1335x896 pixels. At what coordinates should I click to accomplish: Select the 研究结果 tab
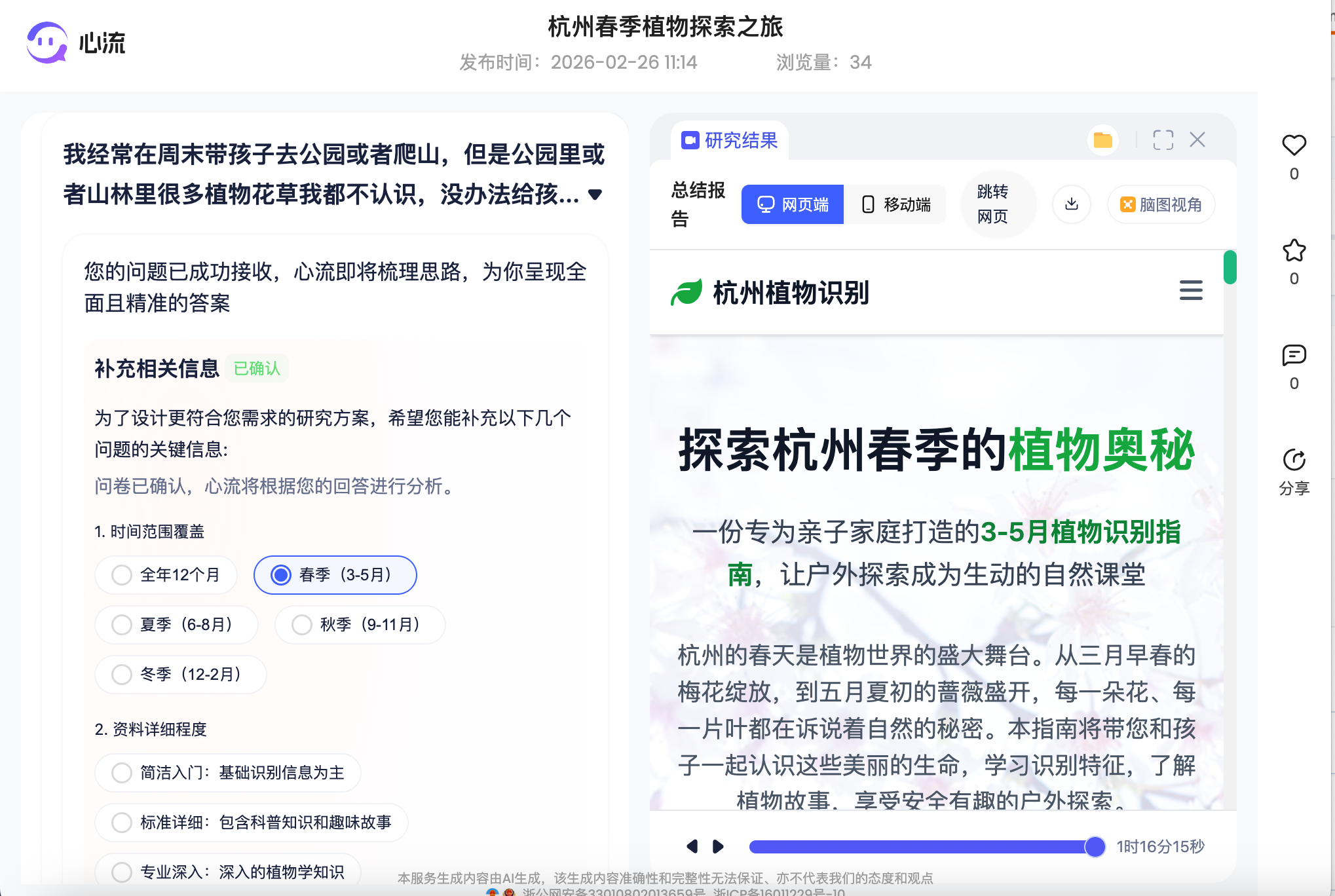pos(730,140)
